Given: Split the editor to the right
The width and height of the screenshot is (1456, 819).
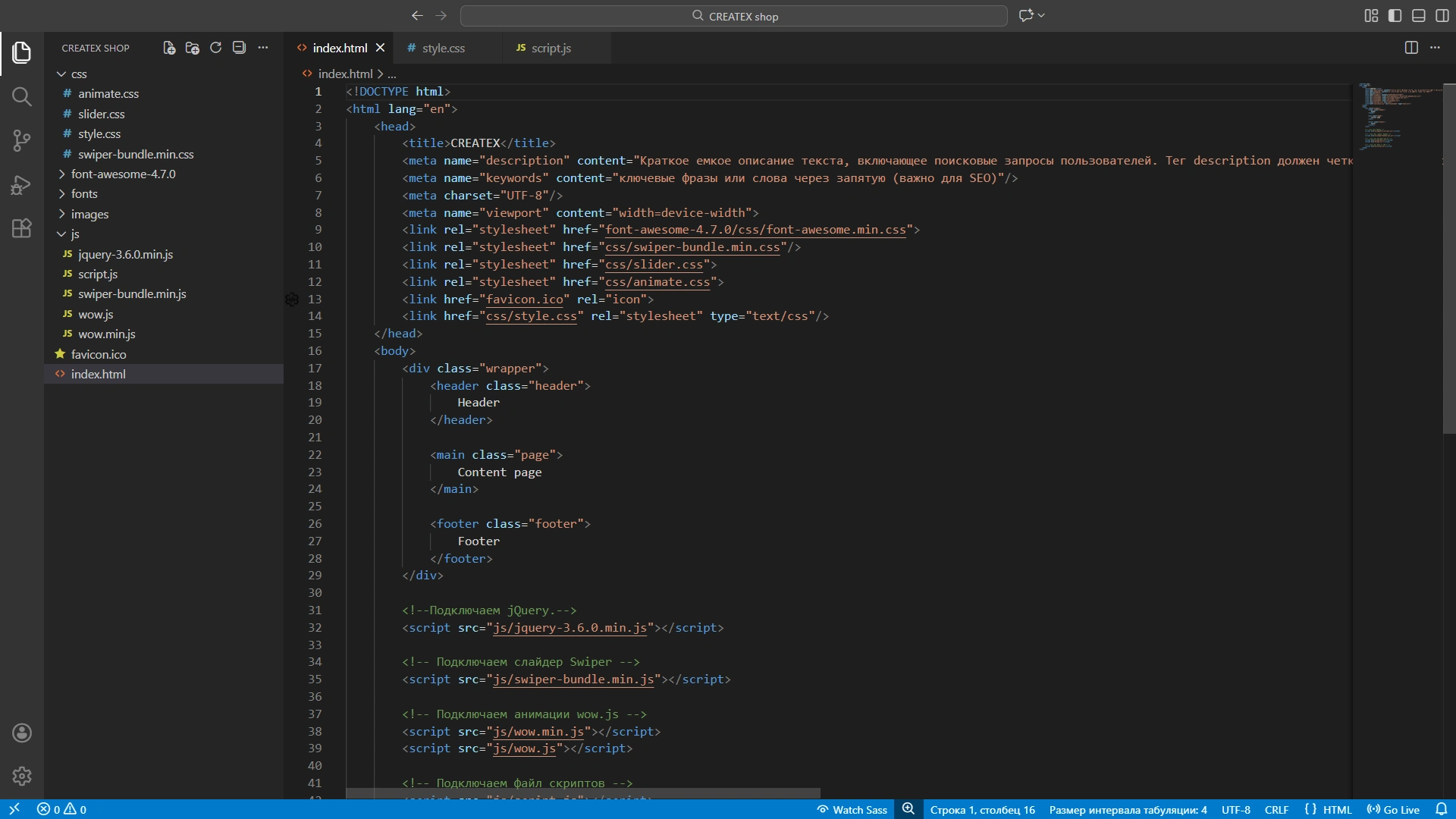Looking at the screenshot, I should click(1410, 48).
